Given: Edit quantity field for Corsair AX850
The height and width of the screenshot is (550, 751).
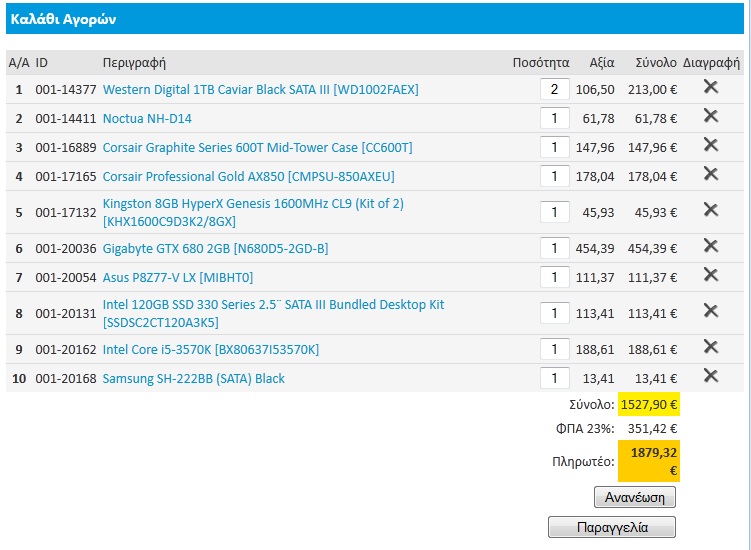Looking at the screenshot, I should click(x=555, y=176).
